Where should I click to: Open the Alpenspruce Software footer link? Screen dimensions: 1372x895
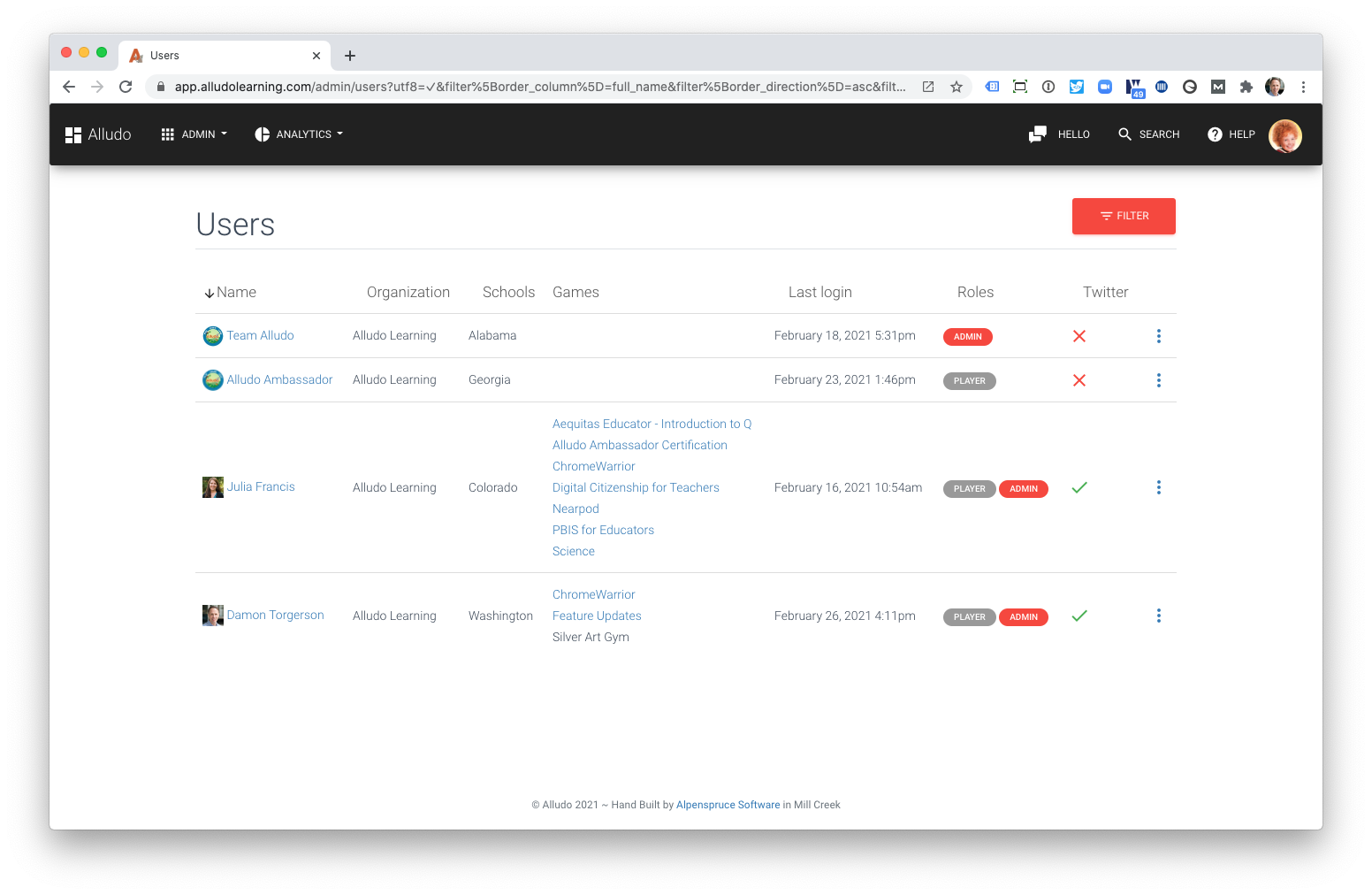728,805
